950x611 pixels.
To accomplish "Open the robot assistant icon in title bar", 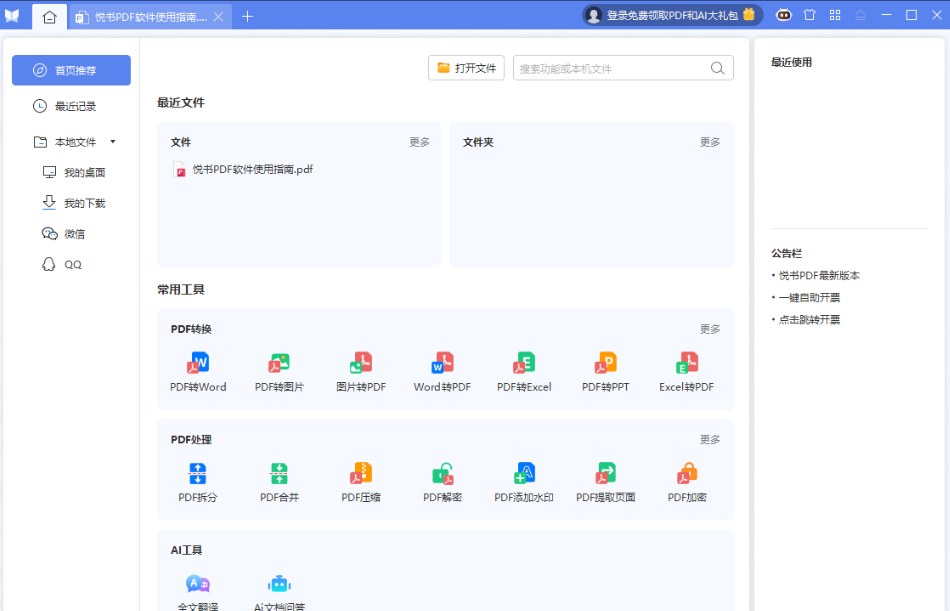I will (x=783, y=15).
